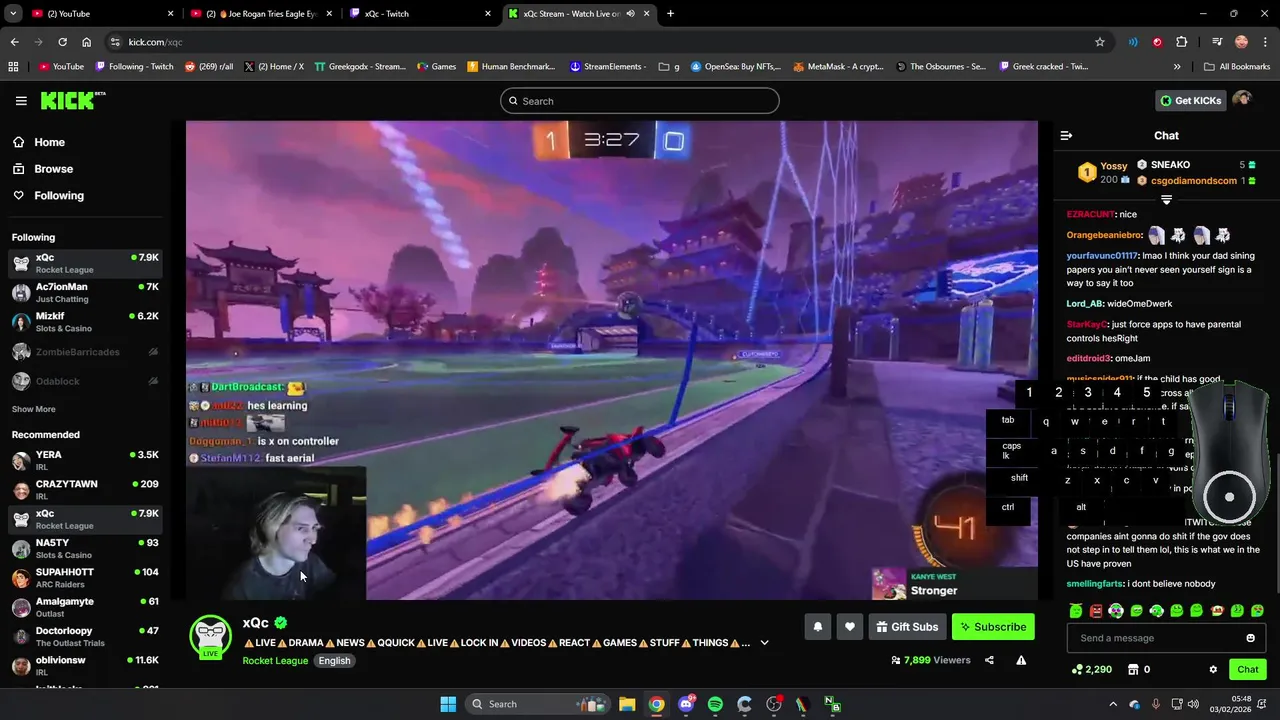The image size is (1280, 720).
Task: Switch to the xQc - Twitch tab
Action: [421, 14]
